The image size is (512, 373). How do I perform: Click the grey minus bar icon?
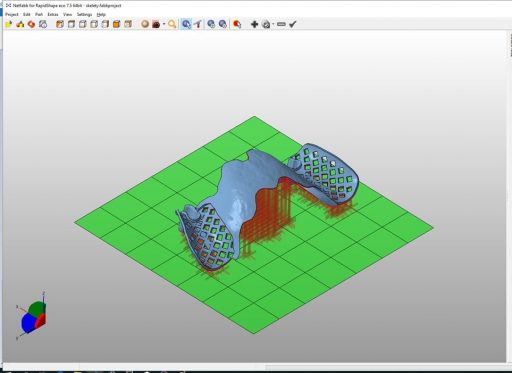click(x=281, y=24)
